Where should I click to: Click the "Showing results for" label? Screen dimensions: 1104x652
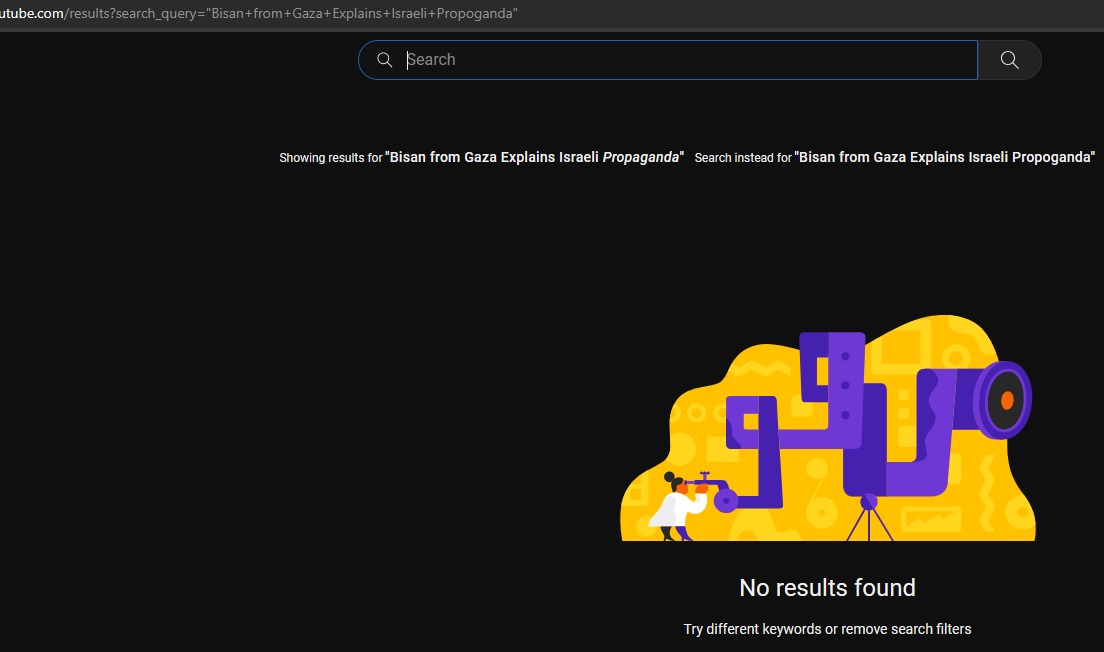pyautogui.click(x=330, y=158)
